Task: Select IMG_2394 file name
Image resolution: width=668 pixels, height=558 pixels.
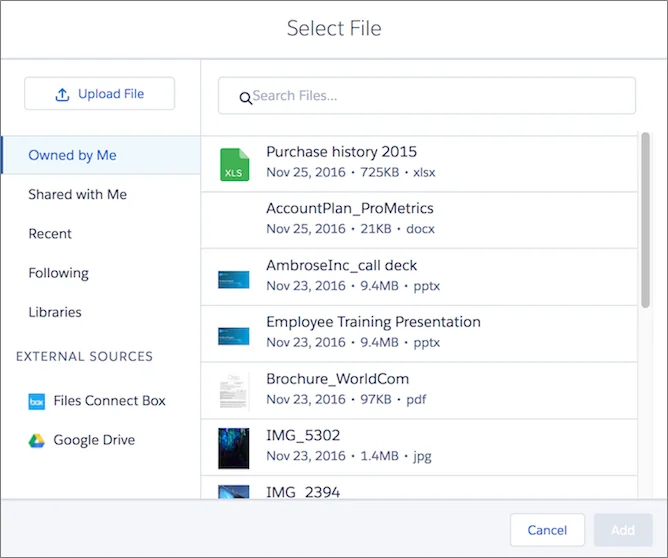Action: (x=303, y=492)
